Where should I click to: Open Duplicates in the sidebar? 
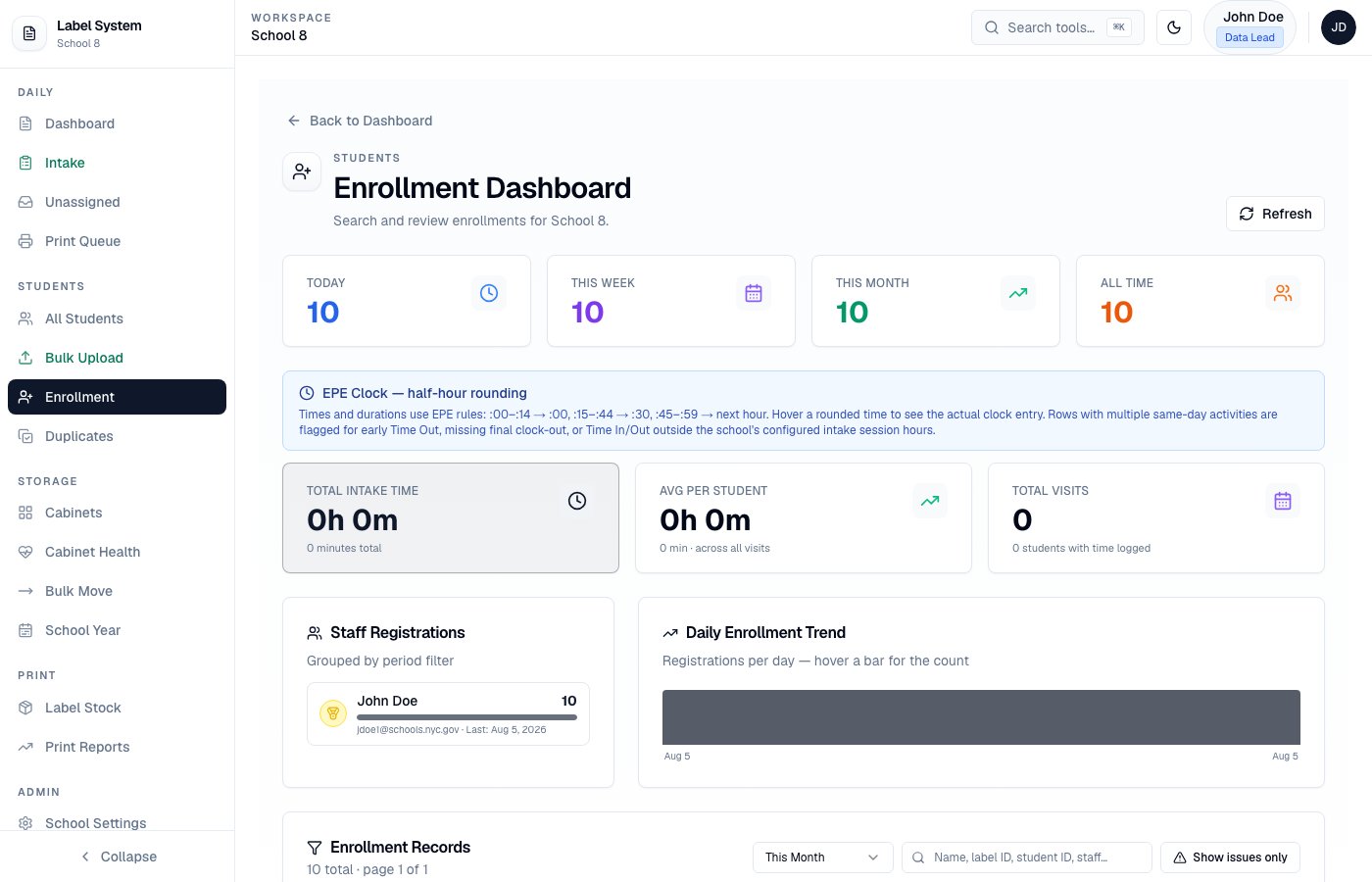117,436
